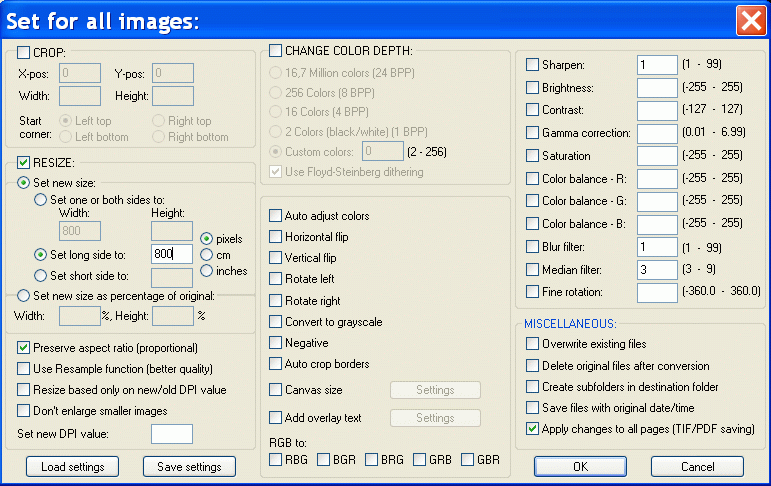Select 'Set new size as percentage' option
This screenshot has height=486, width=771.
pos(24,296)
